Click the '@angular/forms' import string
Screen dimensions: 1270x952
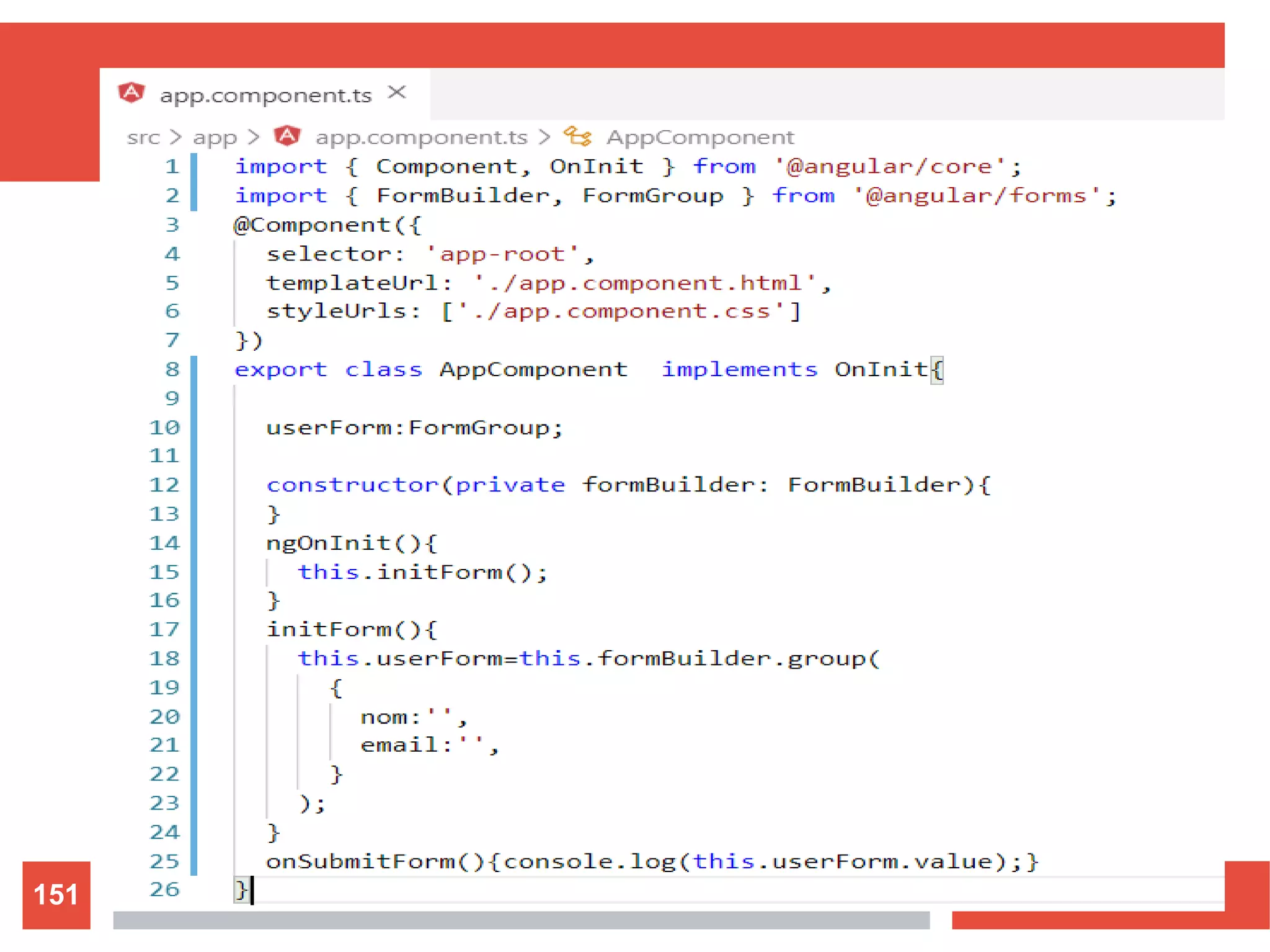(977, 196)
